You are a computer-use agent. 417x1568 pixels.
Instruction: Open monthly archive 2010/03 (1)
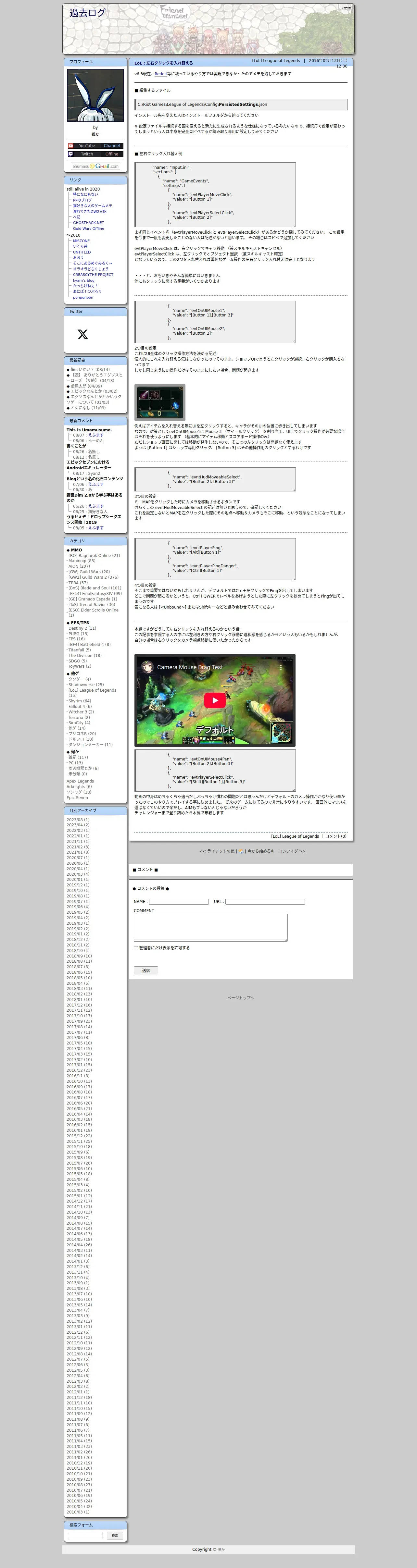pos(78,1512)
